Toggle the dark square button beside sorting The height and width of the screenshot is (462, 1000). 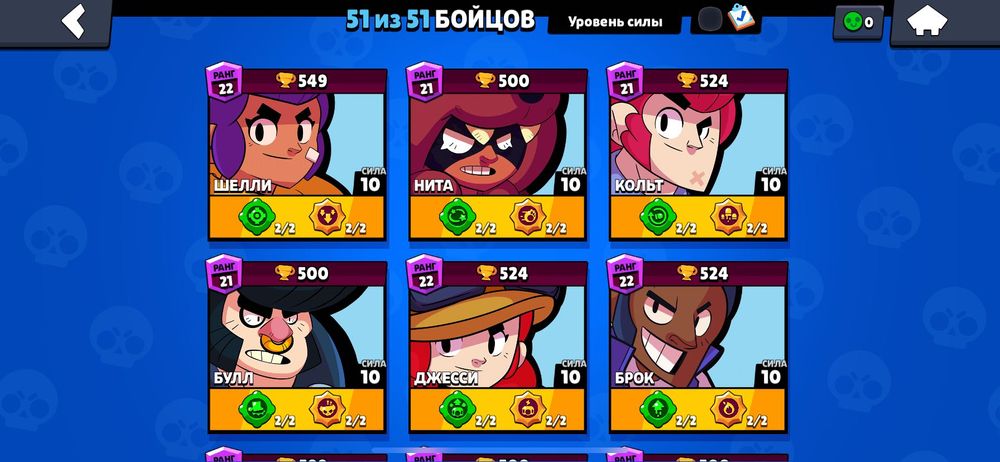tap(709, 19)
